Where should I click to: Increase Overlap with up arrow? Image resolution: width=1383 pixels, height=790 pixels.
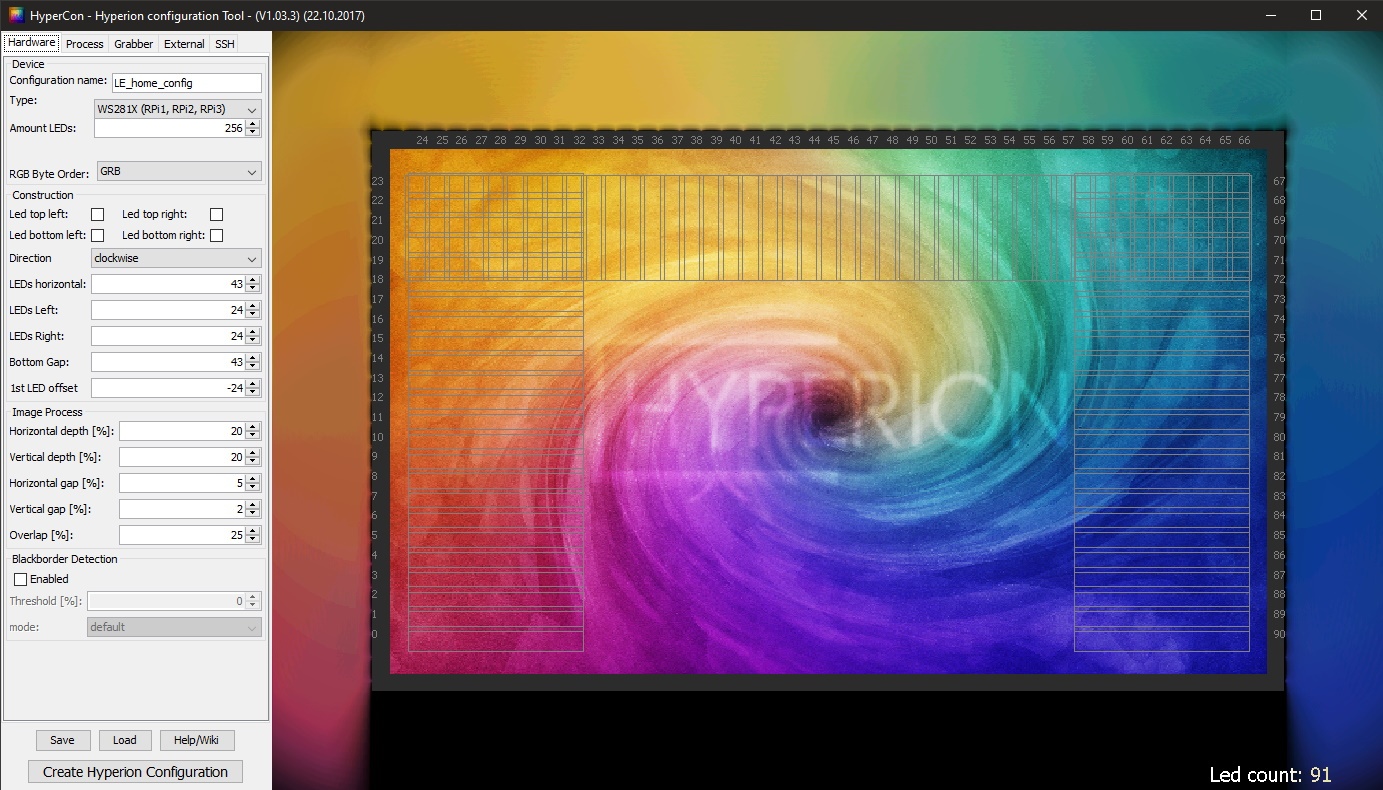253,531
